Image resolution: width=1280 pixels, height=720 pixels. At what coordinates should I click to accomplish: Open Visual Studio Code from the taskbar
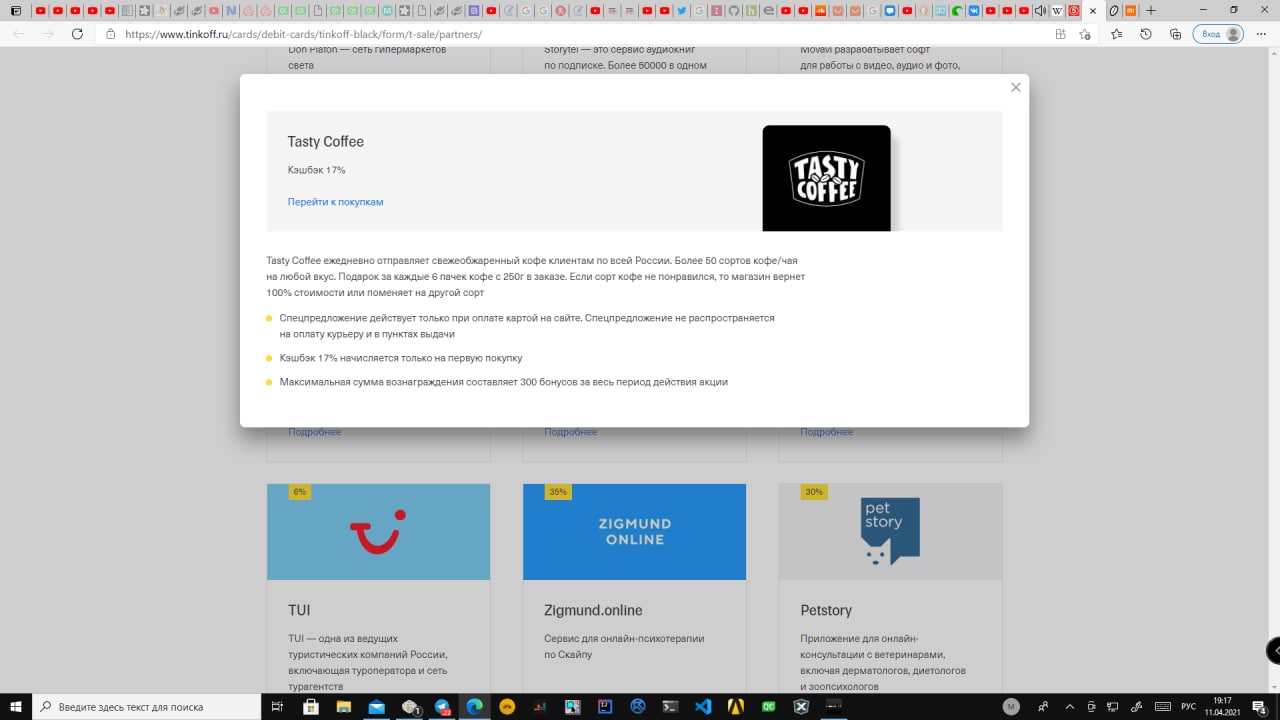(703, 706)
